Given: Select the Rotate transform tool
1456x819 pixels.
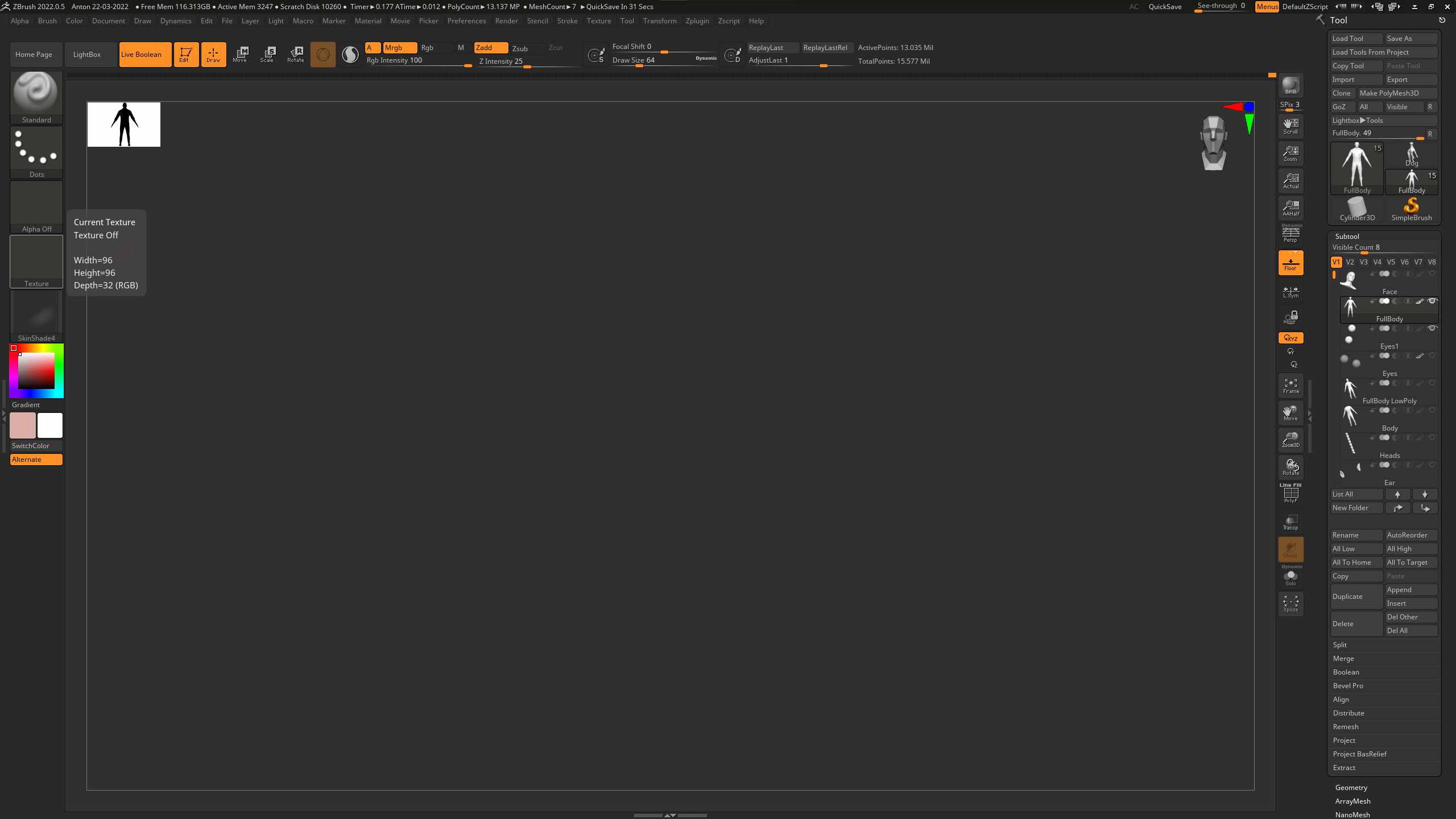Looking at the screenshot, I should (x=296, y=54).
